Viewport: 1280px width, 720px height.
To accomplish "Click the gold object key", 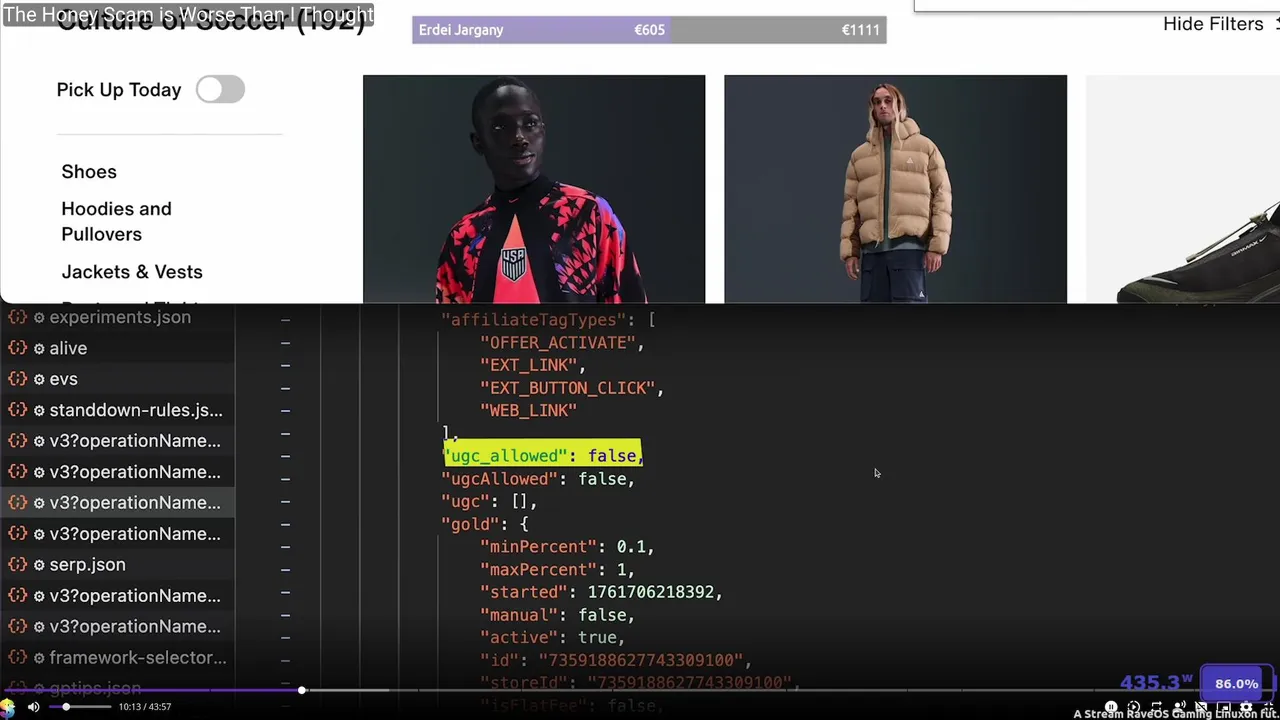I will click(x=470, y=524).
